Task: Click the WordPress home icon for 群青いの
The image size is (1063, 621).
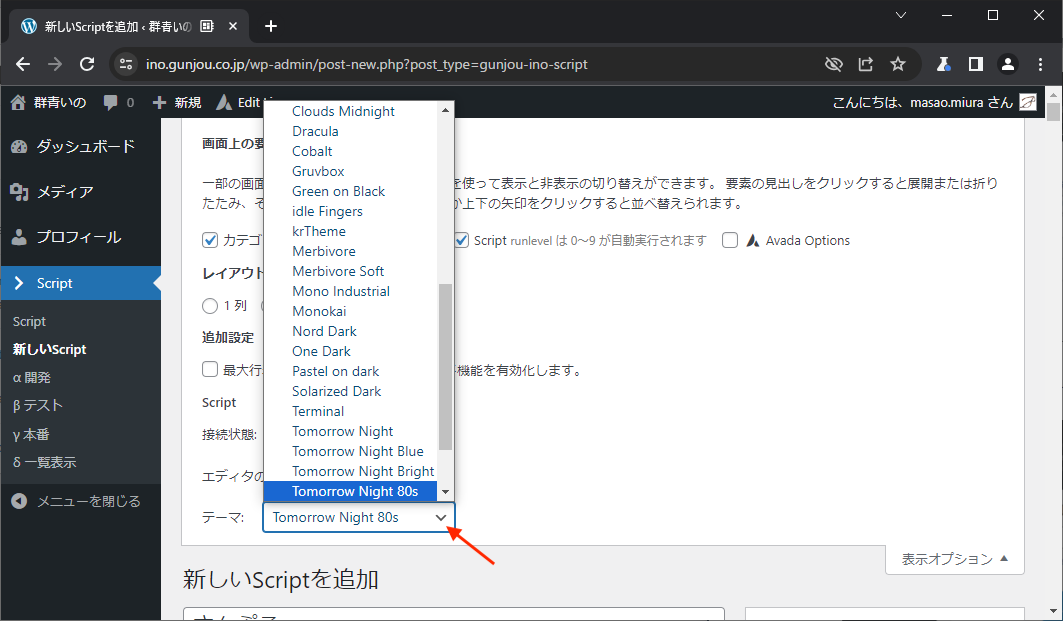Action: [18, 102]
